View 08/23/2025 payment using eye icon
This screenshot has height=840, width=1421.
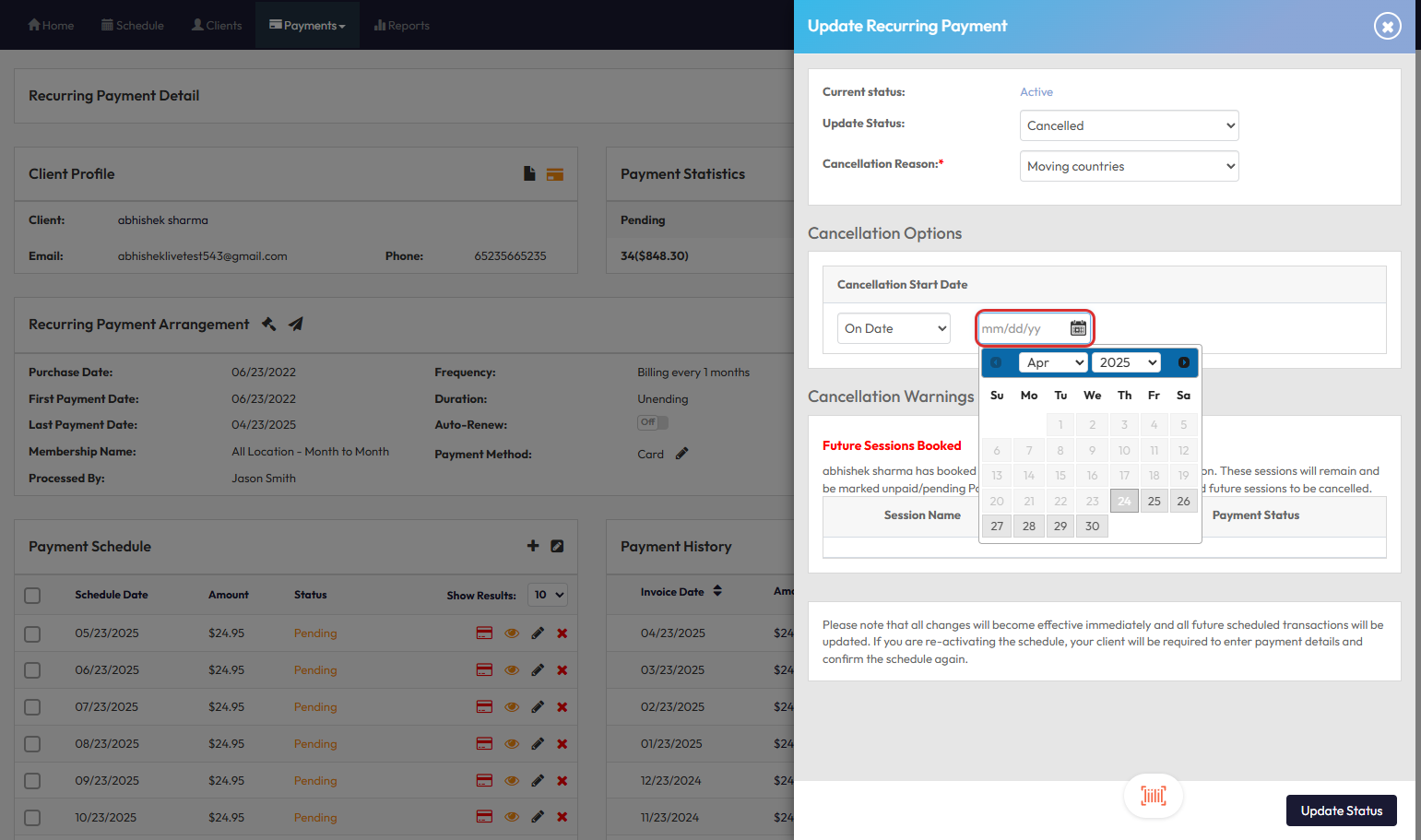[512, 744]
